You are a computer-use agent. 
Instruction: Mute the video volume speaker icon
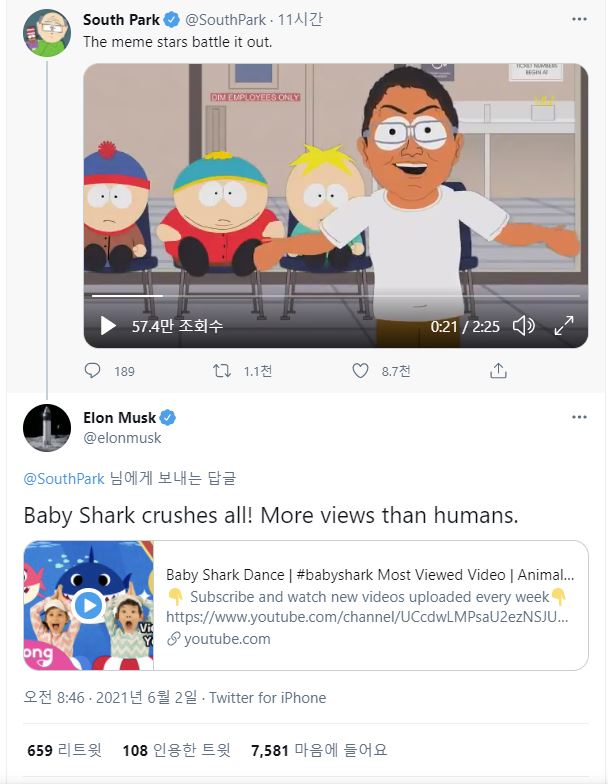click(523, 326)
